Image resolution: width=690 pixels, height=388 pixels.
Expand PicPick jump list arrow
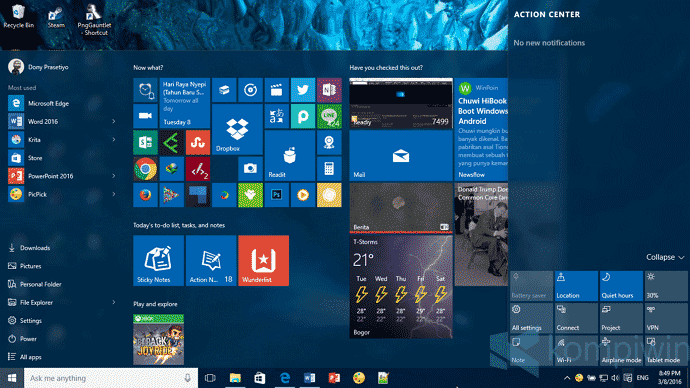[x=114, y=194]
